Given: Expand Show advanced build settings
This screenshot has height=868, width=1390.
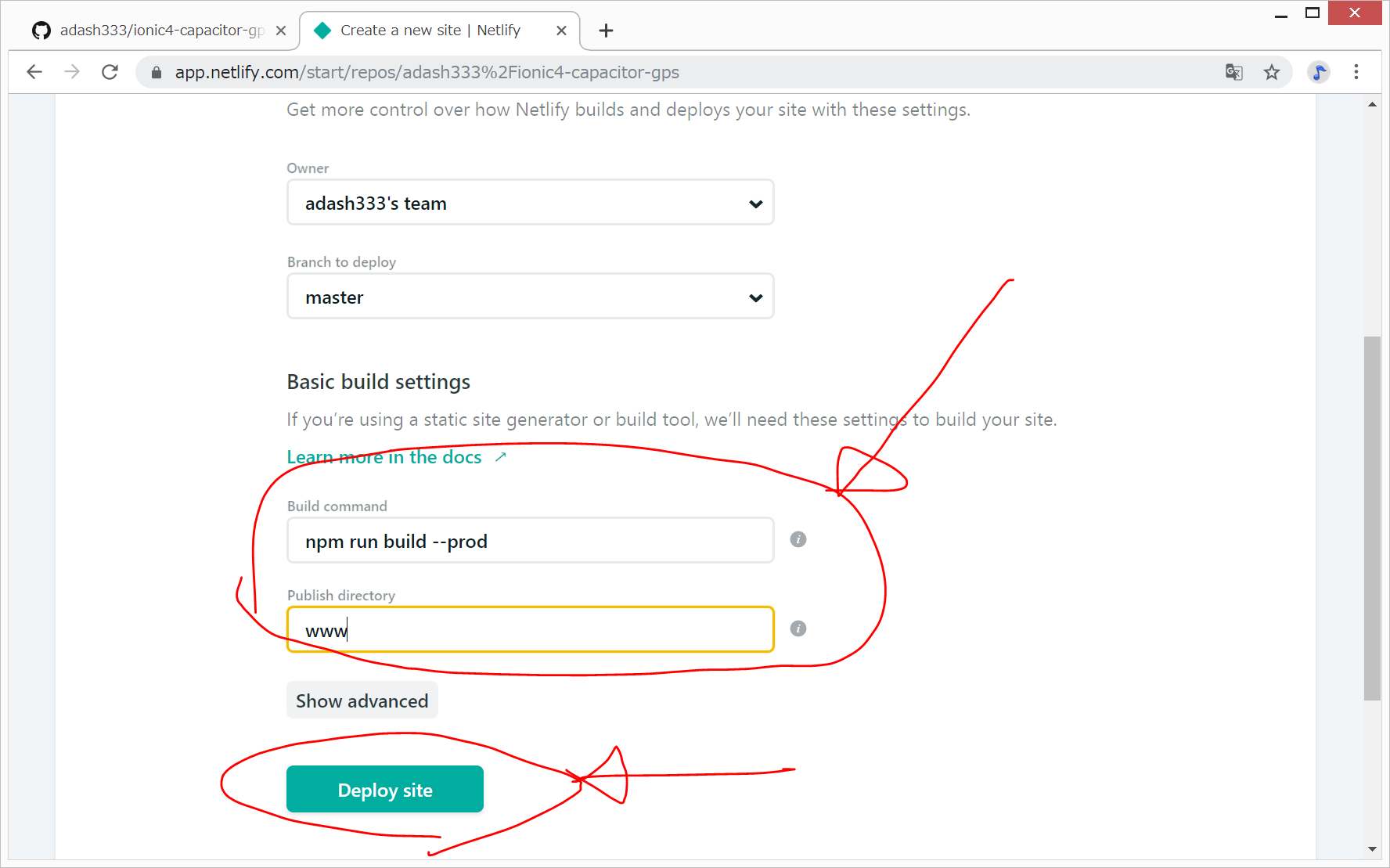Looking at the screenshot, I should pyautogui.click(x=362, y=701).
